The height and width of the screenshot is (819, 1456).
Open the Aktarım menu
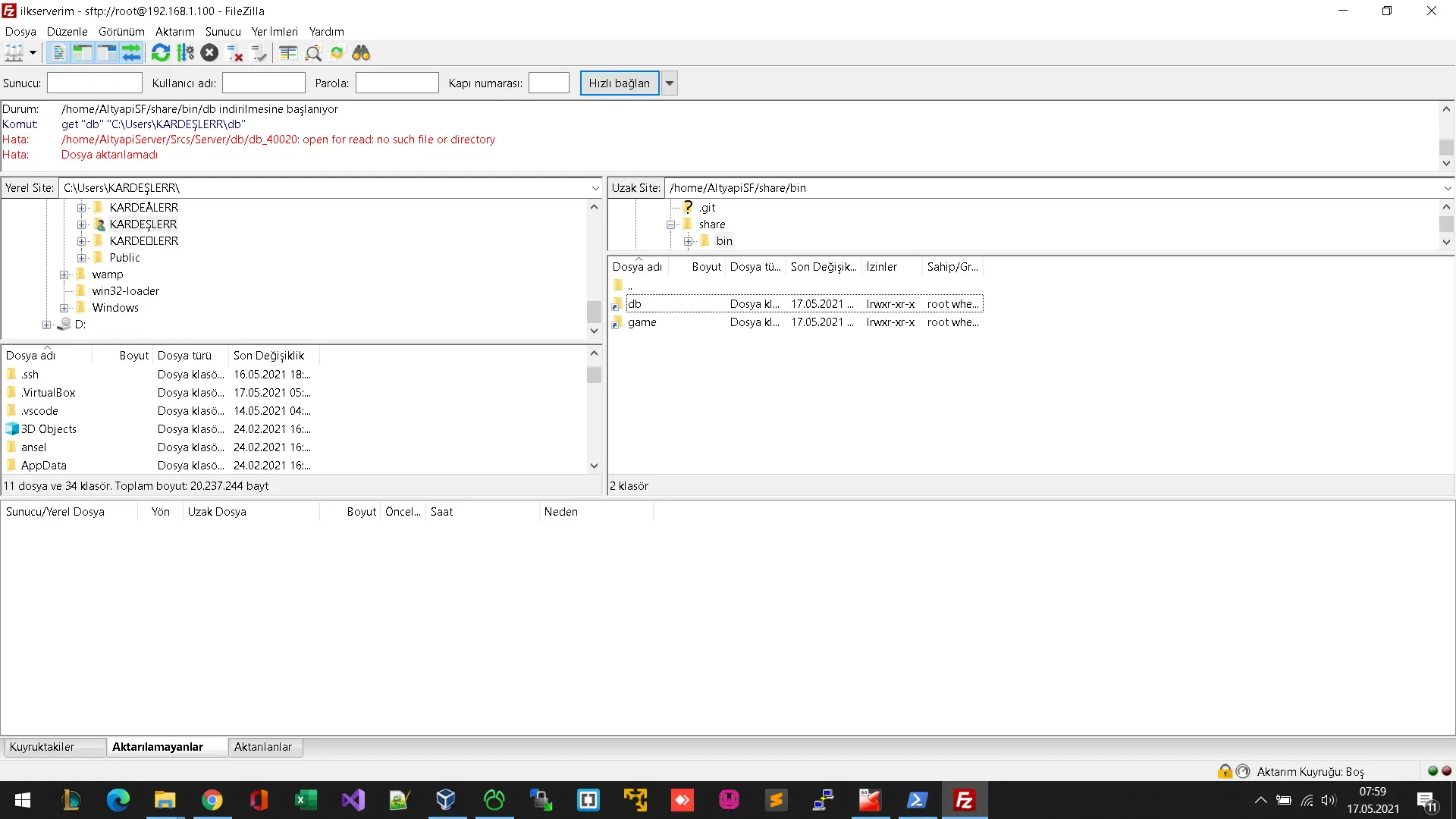[x=174, y=32]
